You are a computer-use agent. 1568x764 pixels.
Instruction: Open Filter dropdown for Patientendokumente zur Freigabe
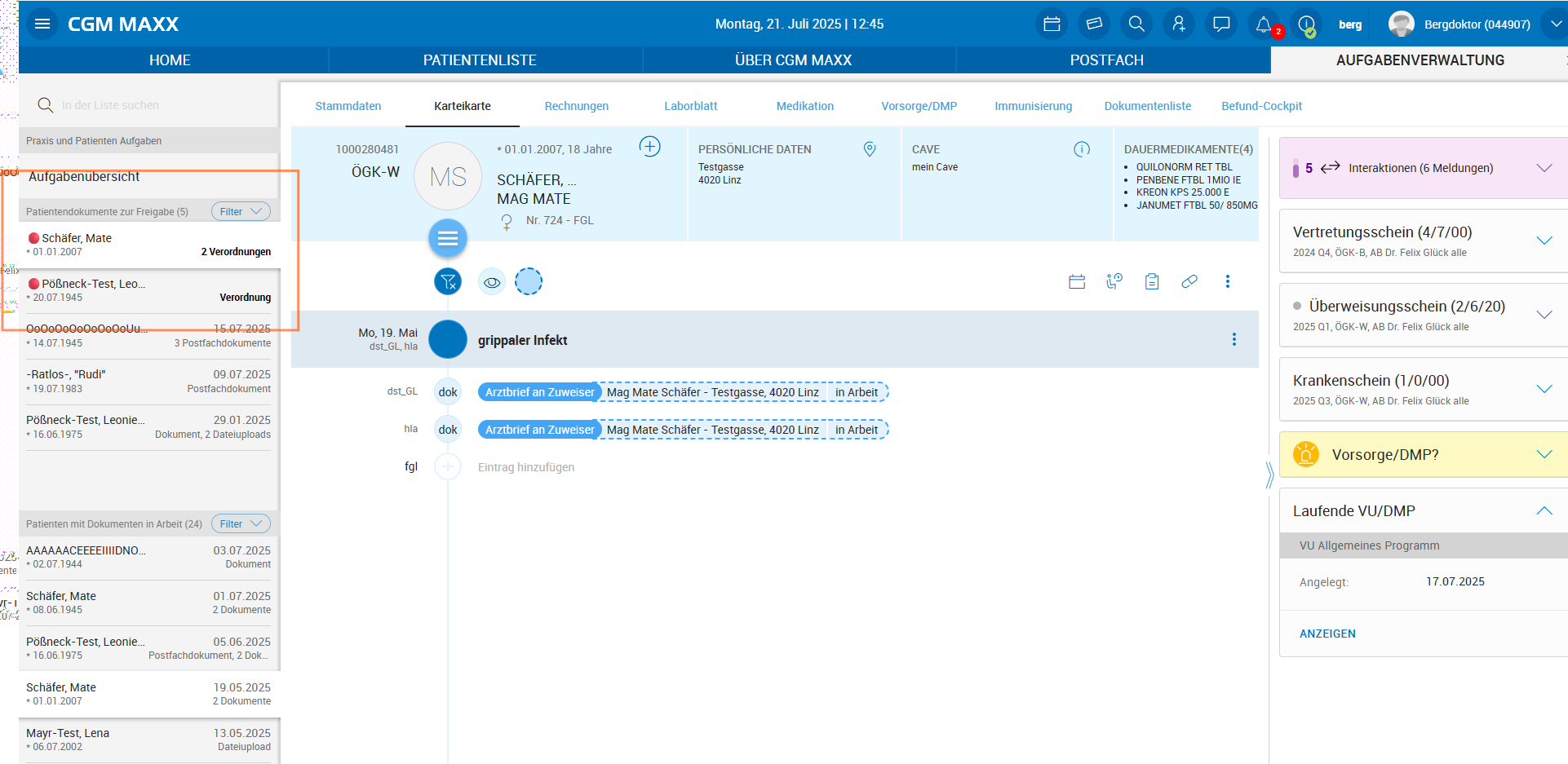click(241, 211)
